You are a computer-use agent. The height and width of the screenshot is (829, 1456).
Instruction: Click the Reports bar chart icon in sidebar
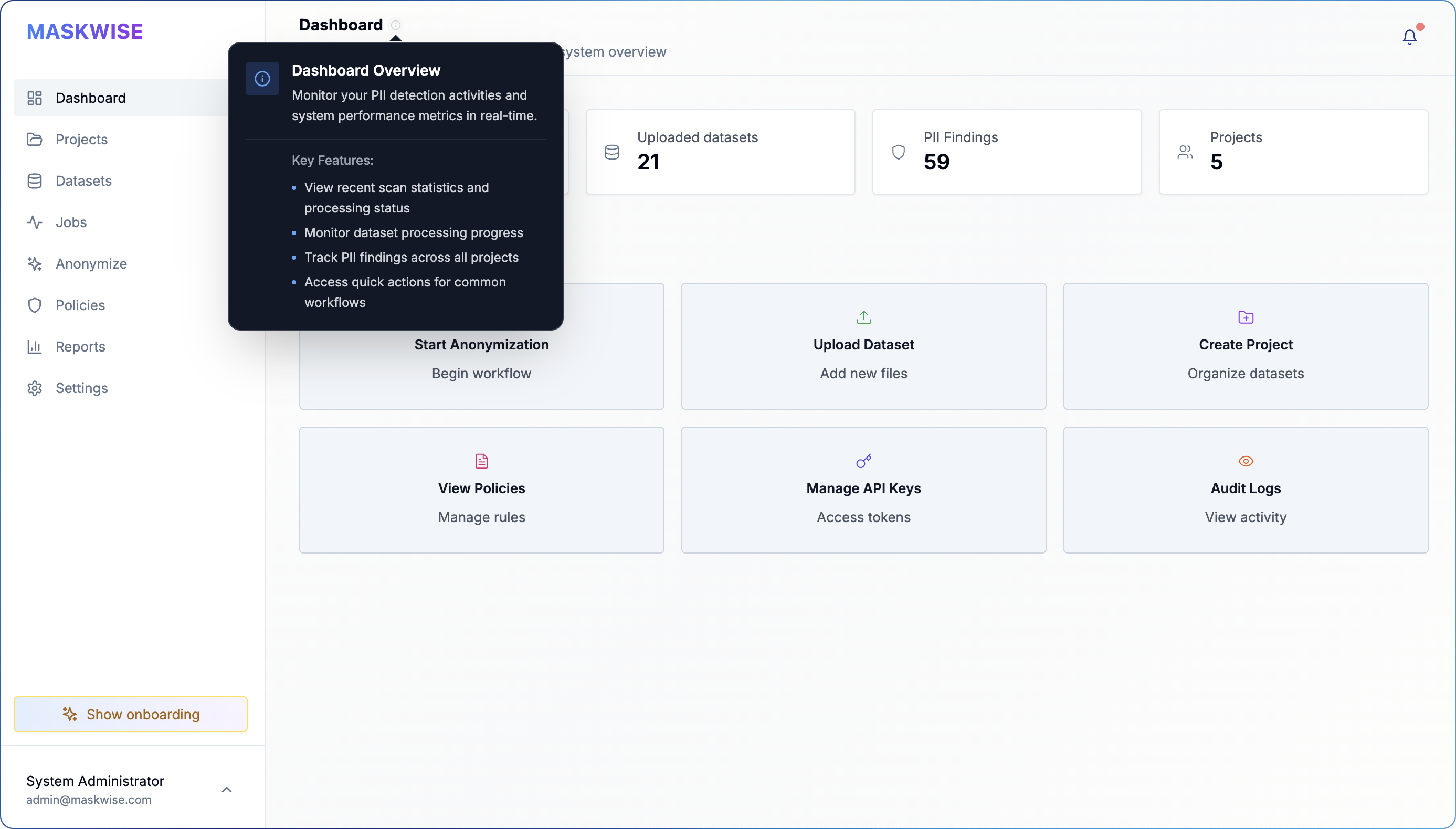point(35,347)
